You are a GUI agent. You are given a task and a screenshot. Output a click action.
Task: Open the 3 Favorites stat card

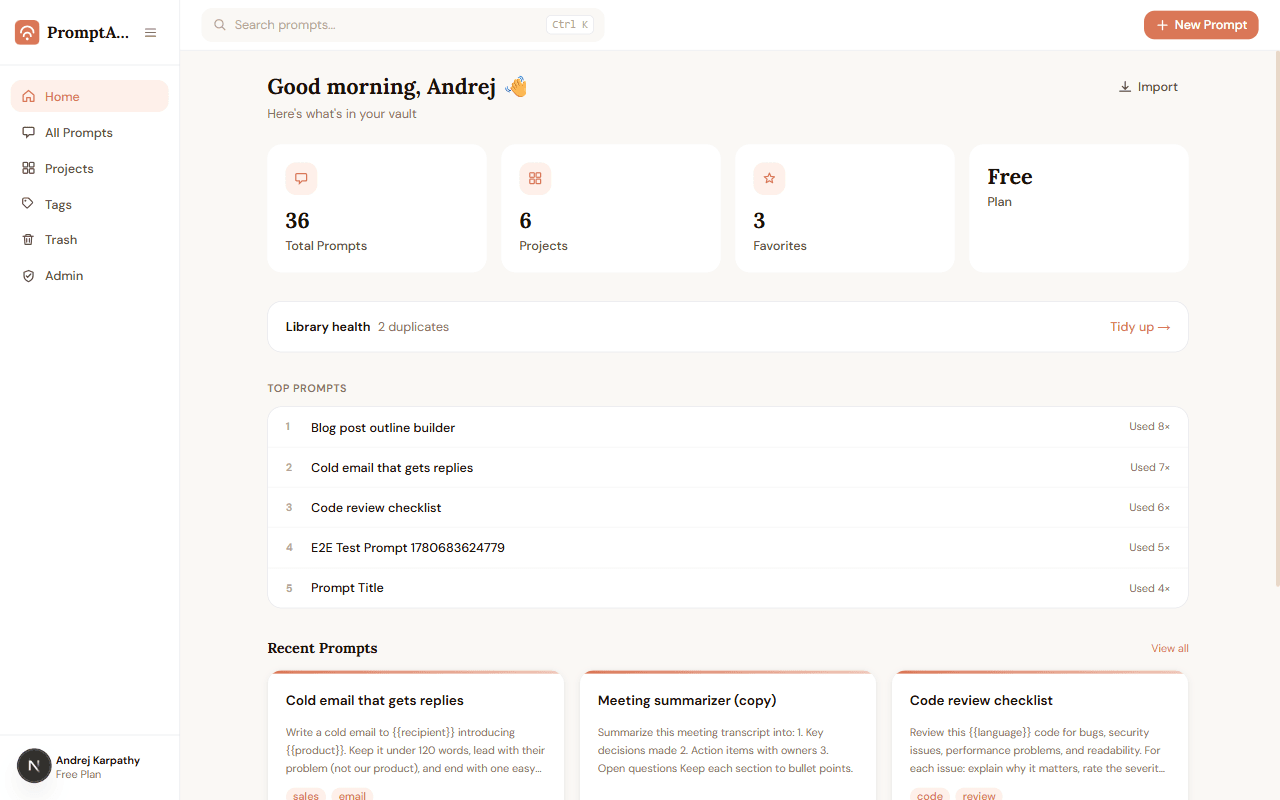845,208
